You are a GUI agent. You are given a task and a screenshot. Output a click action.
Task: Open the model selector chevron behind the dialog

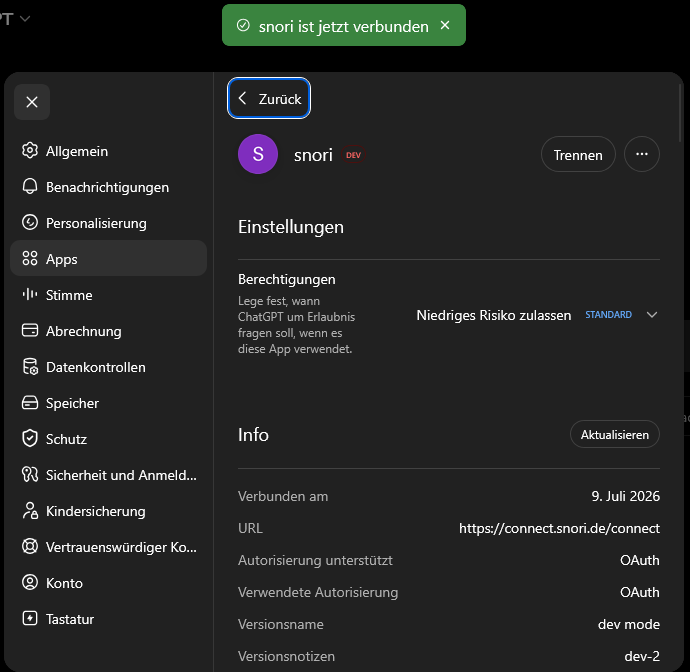click(x=25, y=18)
